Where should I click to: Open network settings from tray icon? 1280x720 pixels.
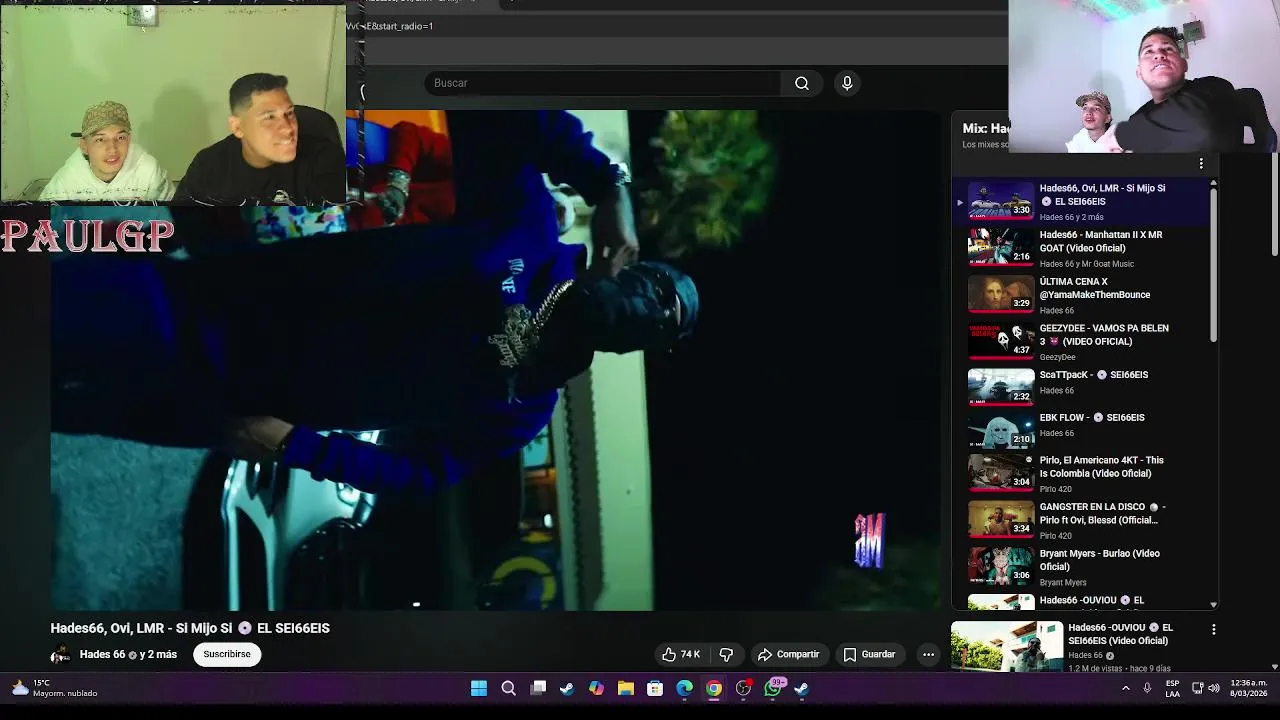(1197, 688)
